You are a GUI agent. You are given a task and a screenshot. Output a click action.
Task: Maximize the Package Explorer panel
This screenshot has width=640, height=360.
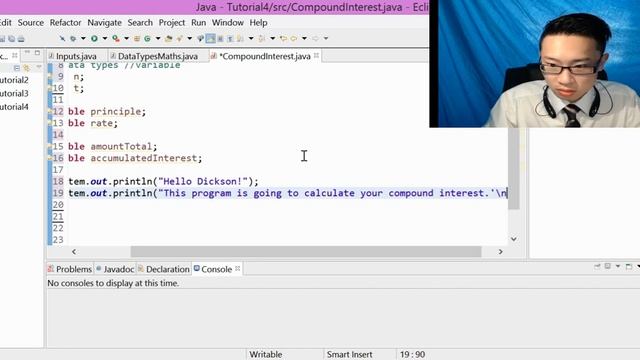(37, 53)
